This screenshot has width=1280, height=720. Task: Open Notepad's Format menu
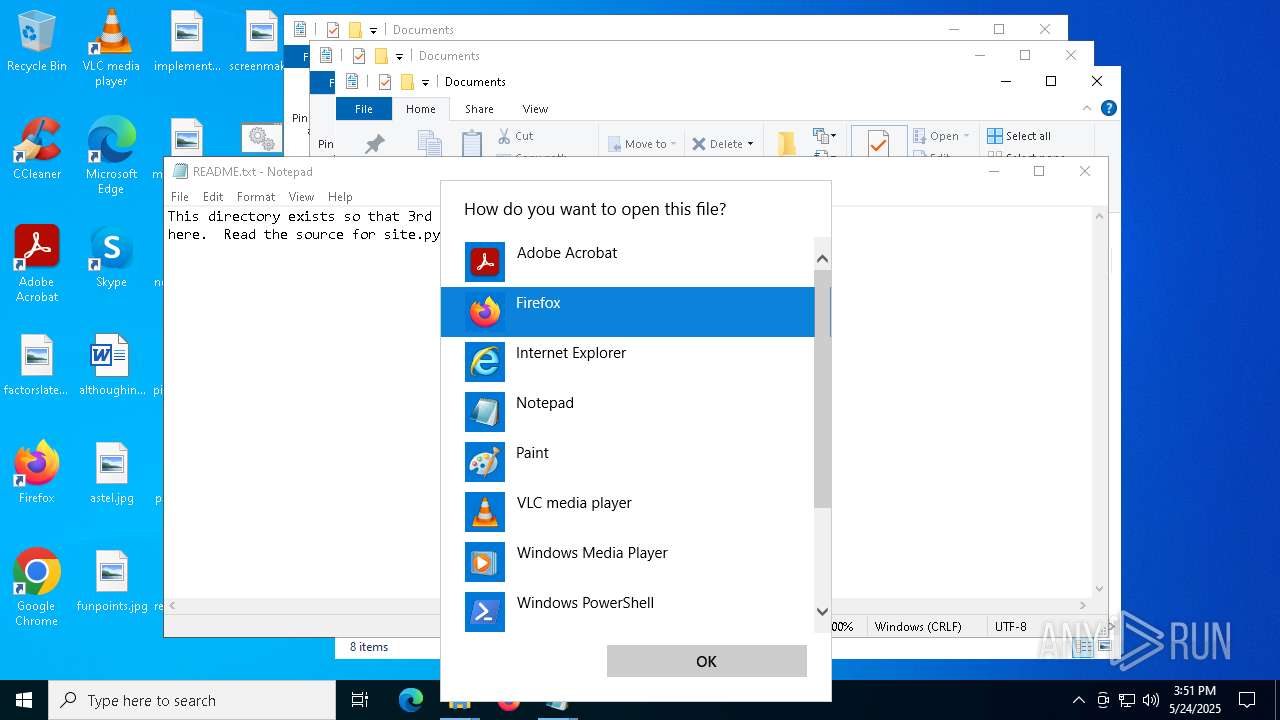(x=256, y=197)
